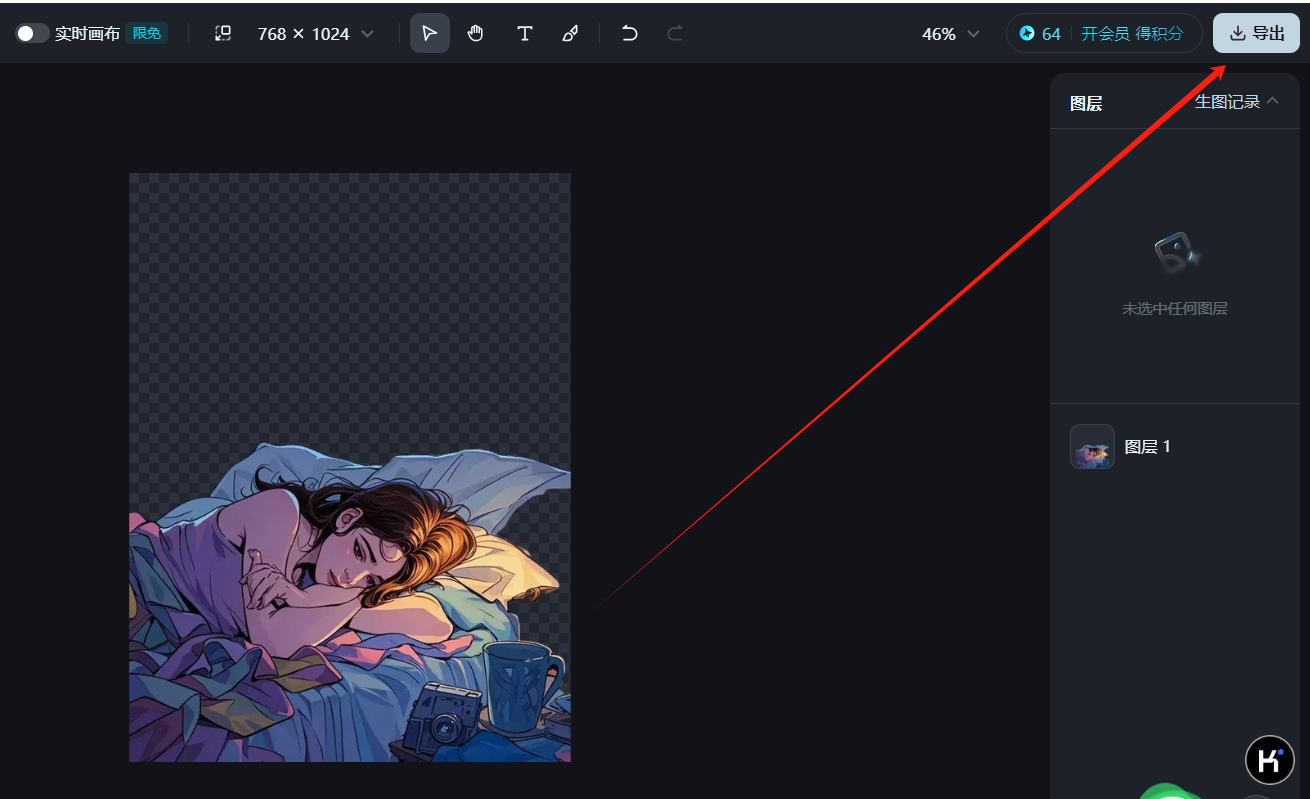
Task: Open the 开会员 得积分 link
Action: [1132, 33]
